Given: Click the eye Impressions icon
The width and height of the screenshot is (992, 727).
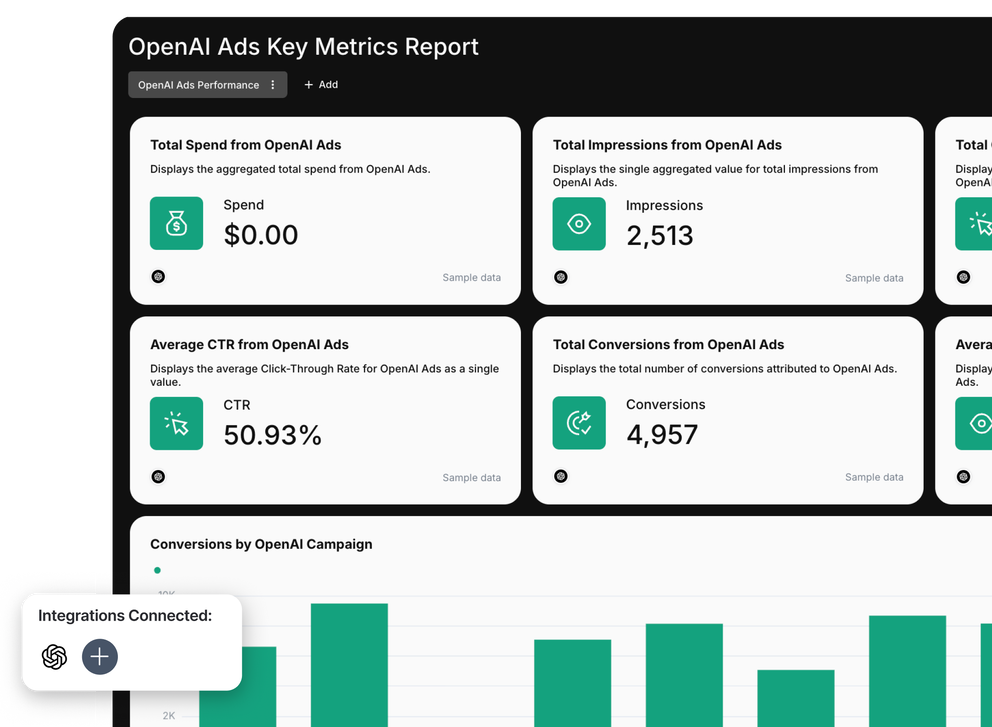Looking at the screenshot, I should pyautogui.click(x=579, y=224).
